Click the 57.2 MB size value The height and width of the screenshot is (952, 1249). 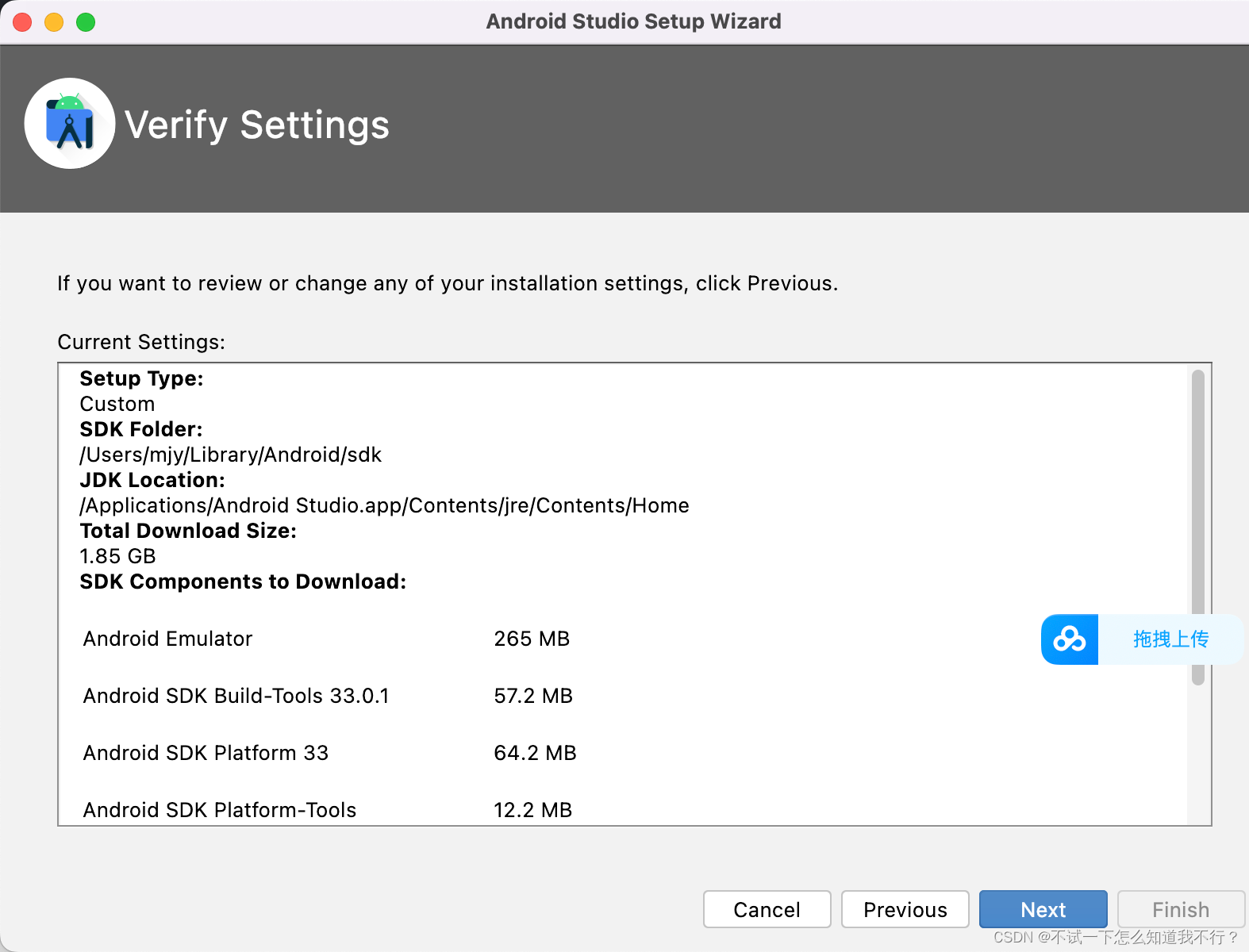tap(533, 696)
